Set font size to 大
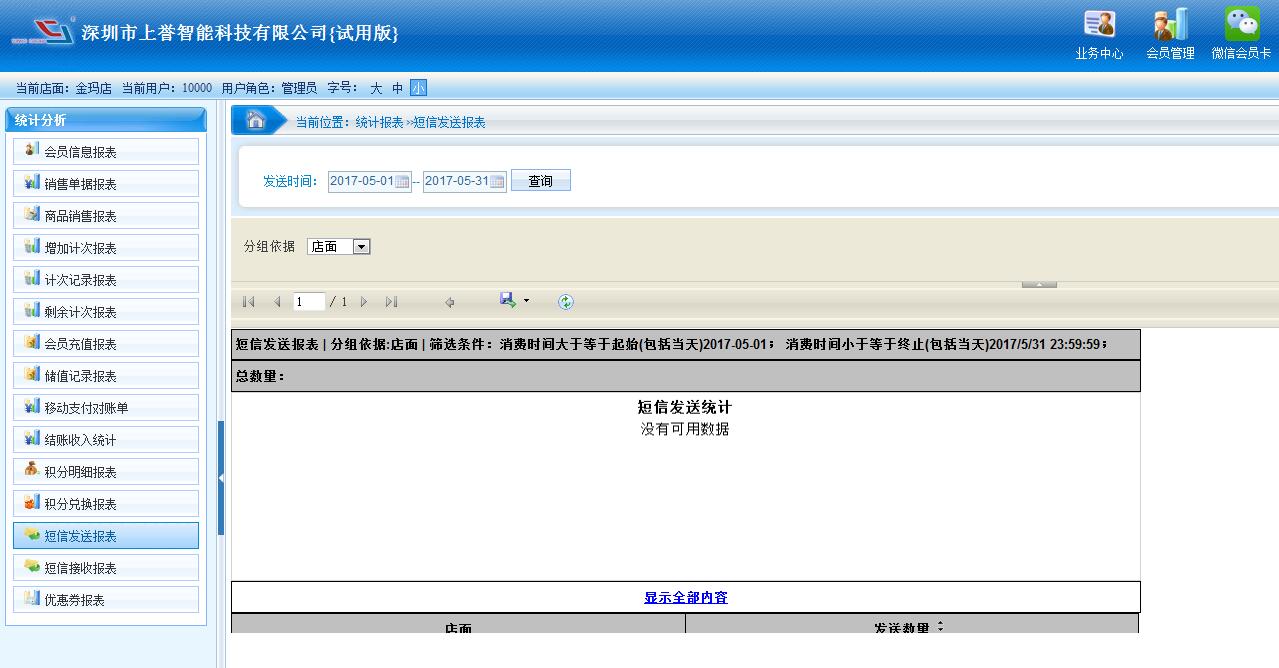1279x668 pixels. pyautogui.click(x=376, y=88)
